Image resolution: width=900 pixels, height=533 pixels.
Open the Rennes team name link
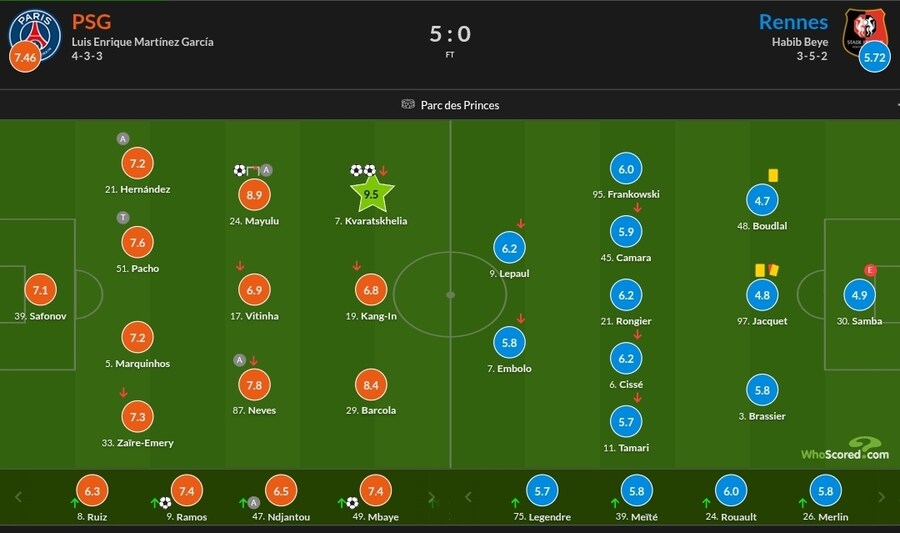coord(793,21)
